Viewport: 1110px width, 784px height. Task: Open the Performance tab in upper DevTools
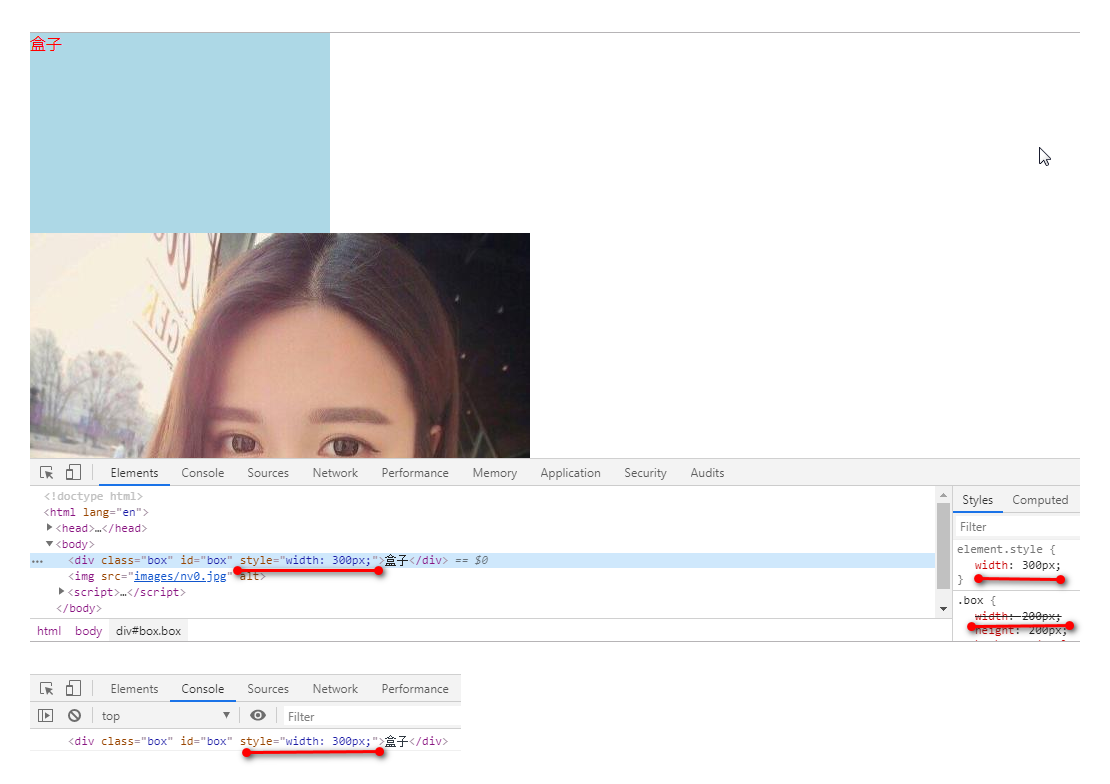point(415,473)
